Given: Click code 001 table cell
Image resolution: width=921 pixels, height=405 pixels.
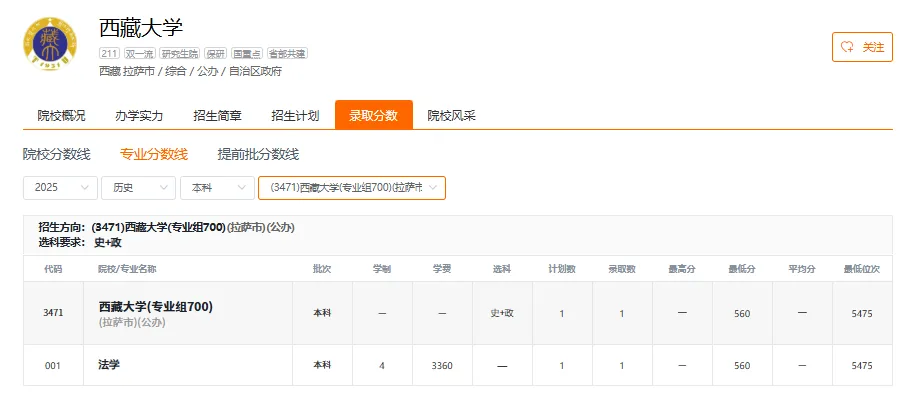Looking at the screenshot, I should pos(53,366).
